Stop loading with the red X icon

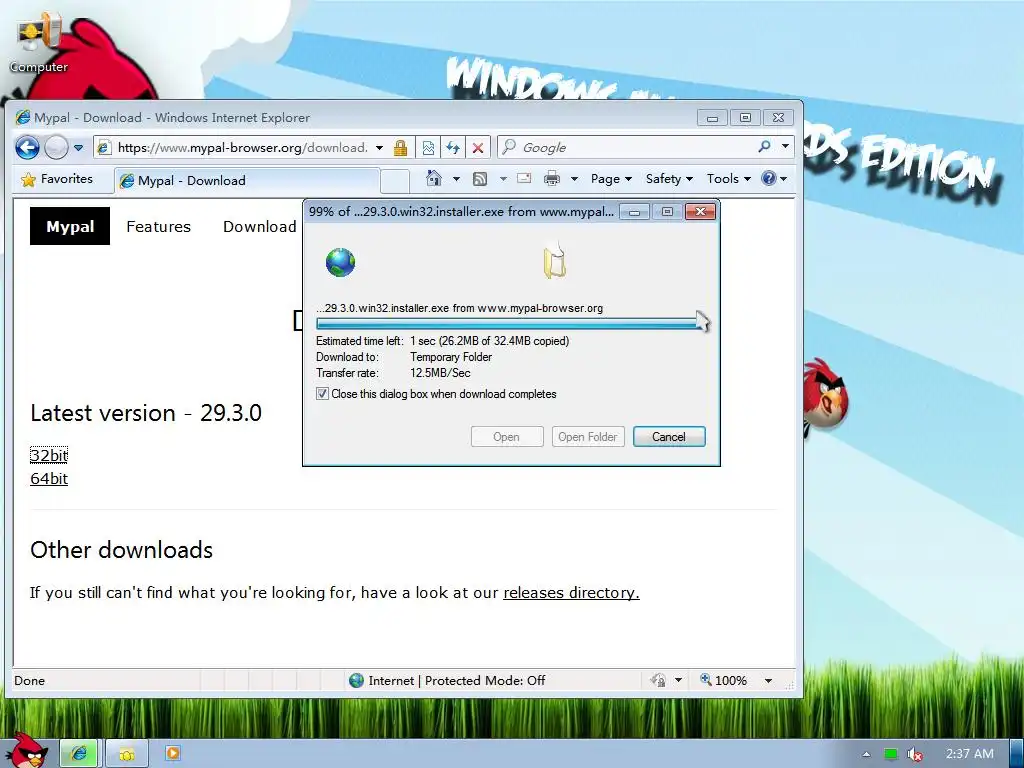[x=478, y=148]
